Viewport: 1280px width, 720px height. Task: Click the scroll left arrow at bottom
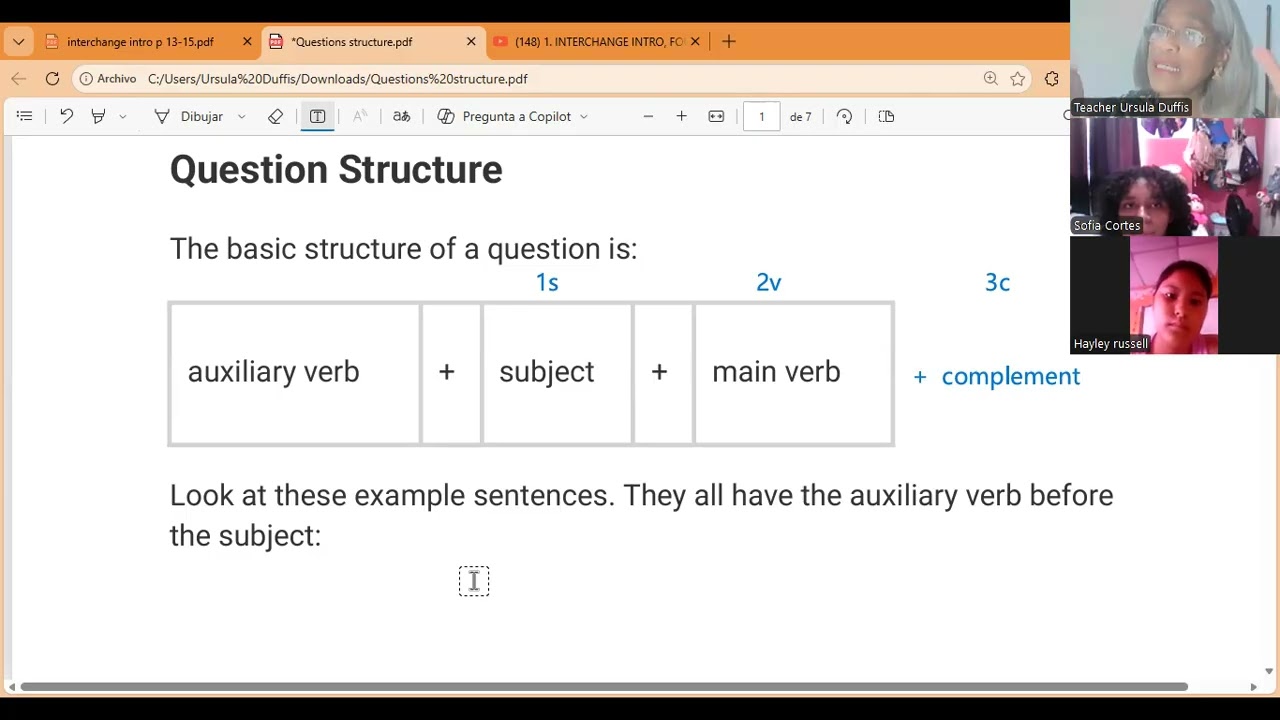click(x=11, y=687)
